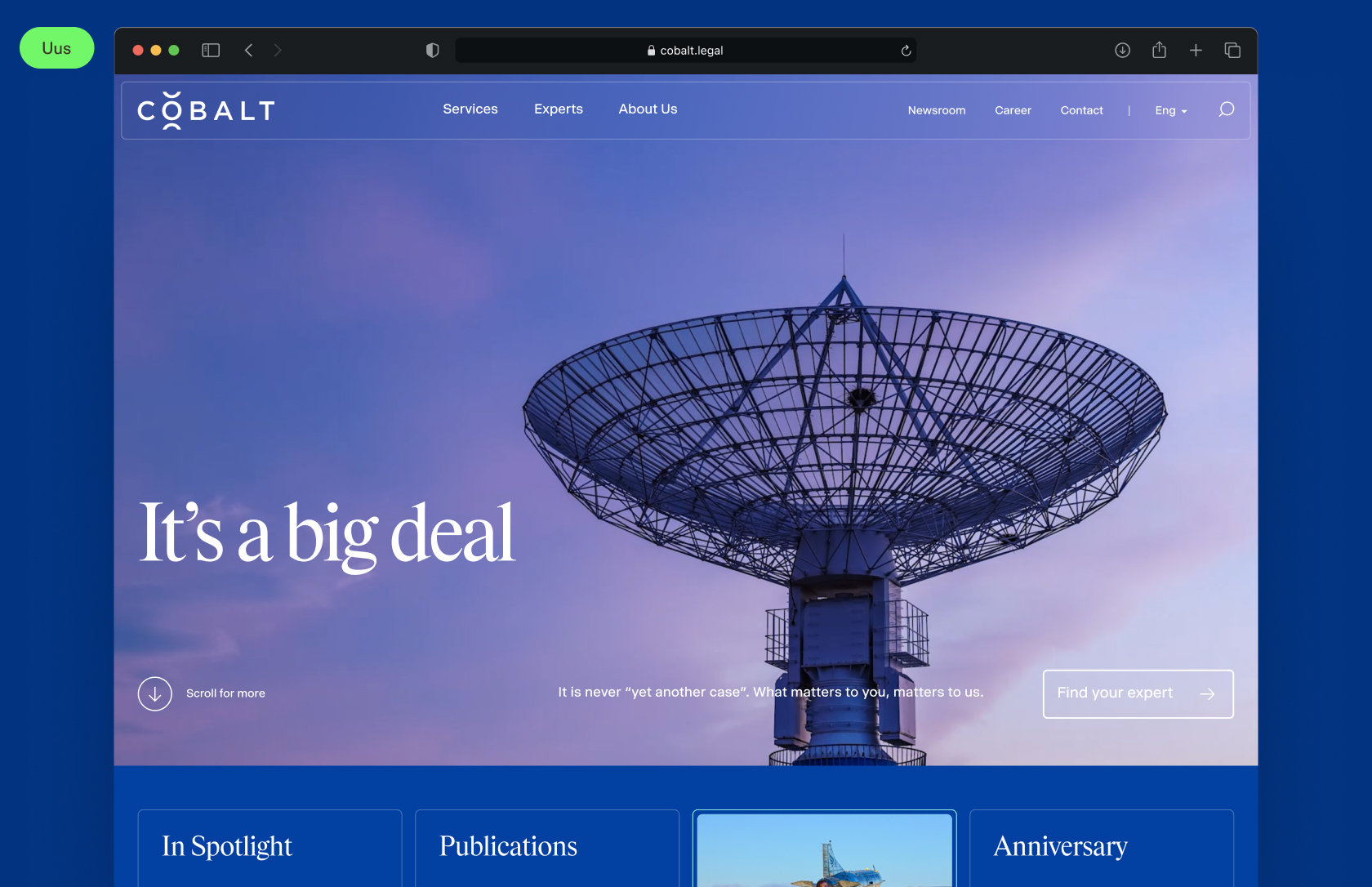Expand the Eng language dropdown

coord(1170,110)
